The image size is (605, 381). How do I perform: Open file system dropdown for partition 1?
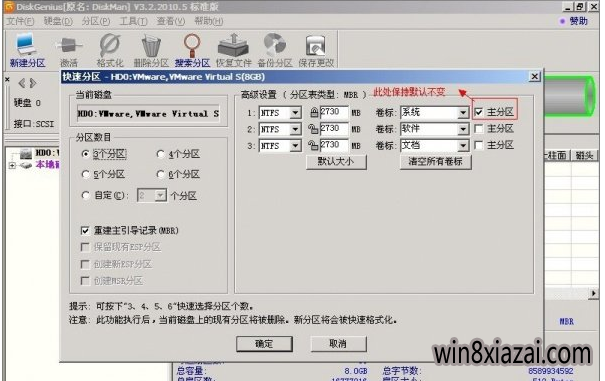[x=295, y=113]
